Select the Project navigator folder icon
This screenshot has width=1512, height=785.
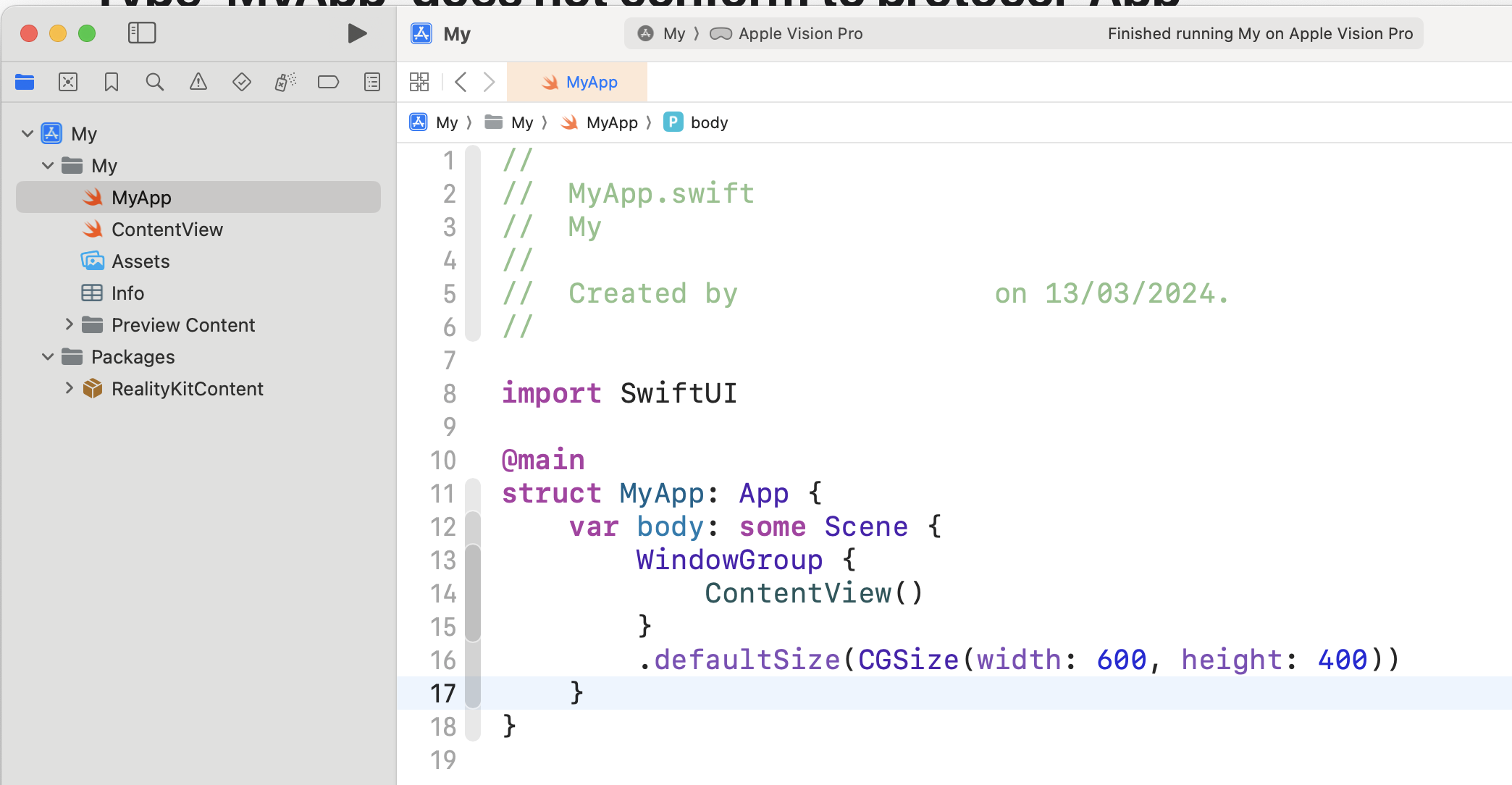tap(25, 82)
